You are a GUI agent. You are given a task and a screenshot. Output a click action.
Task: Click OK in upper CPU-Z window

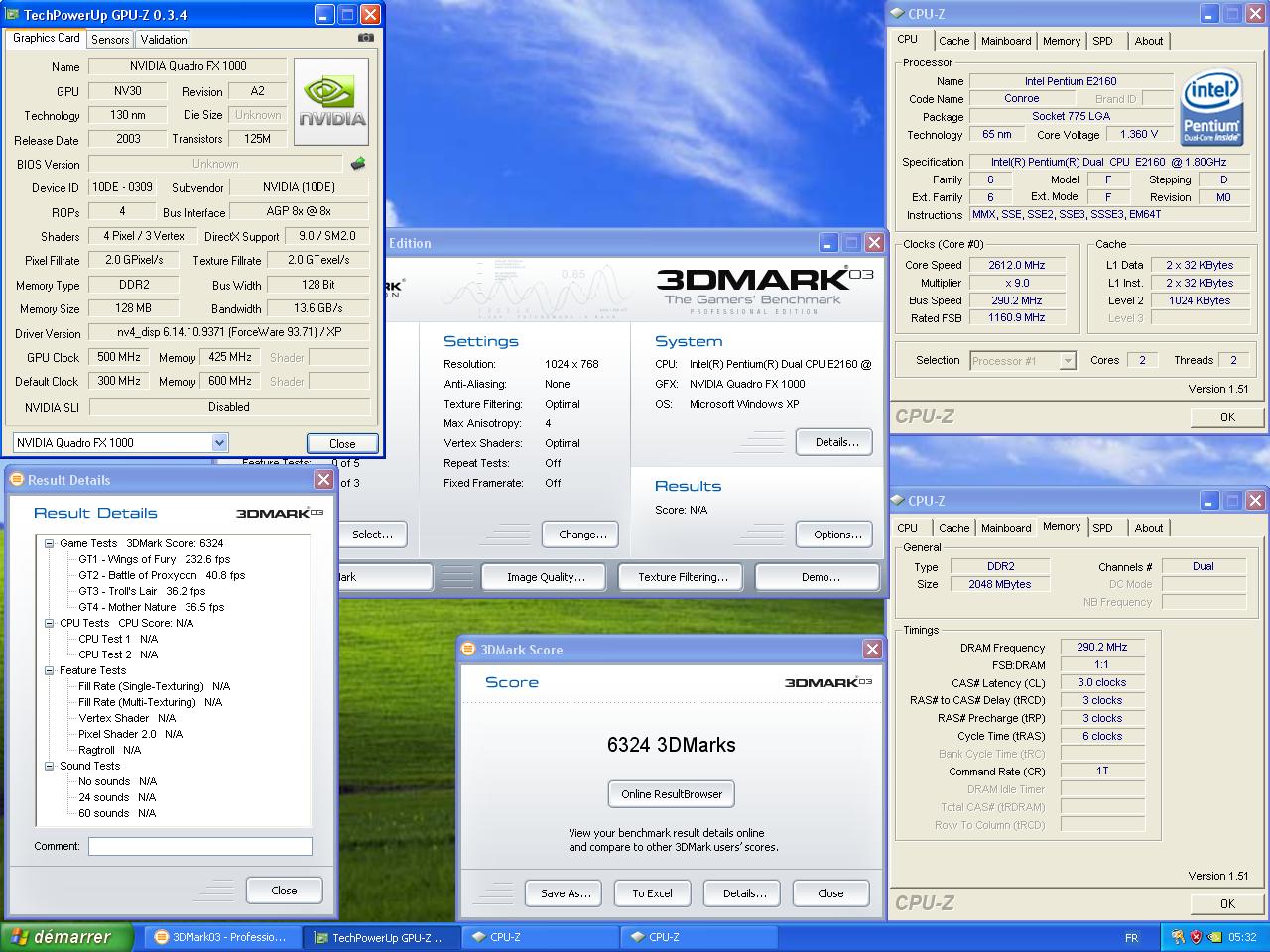point(1227,417)
